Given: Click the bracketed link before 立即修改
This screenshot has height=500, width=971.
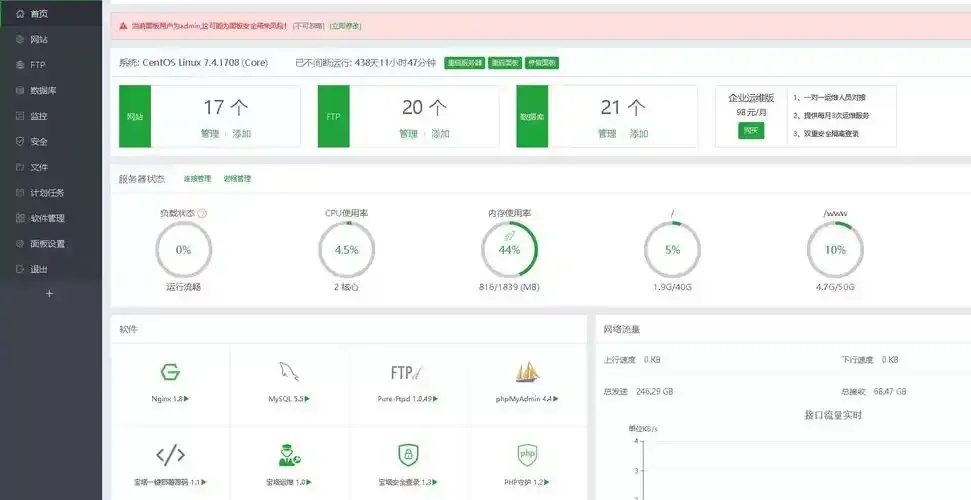Looking at the screenshot, I should coord(308,26).
